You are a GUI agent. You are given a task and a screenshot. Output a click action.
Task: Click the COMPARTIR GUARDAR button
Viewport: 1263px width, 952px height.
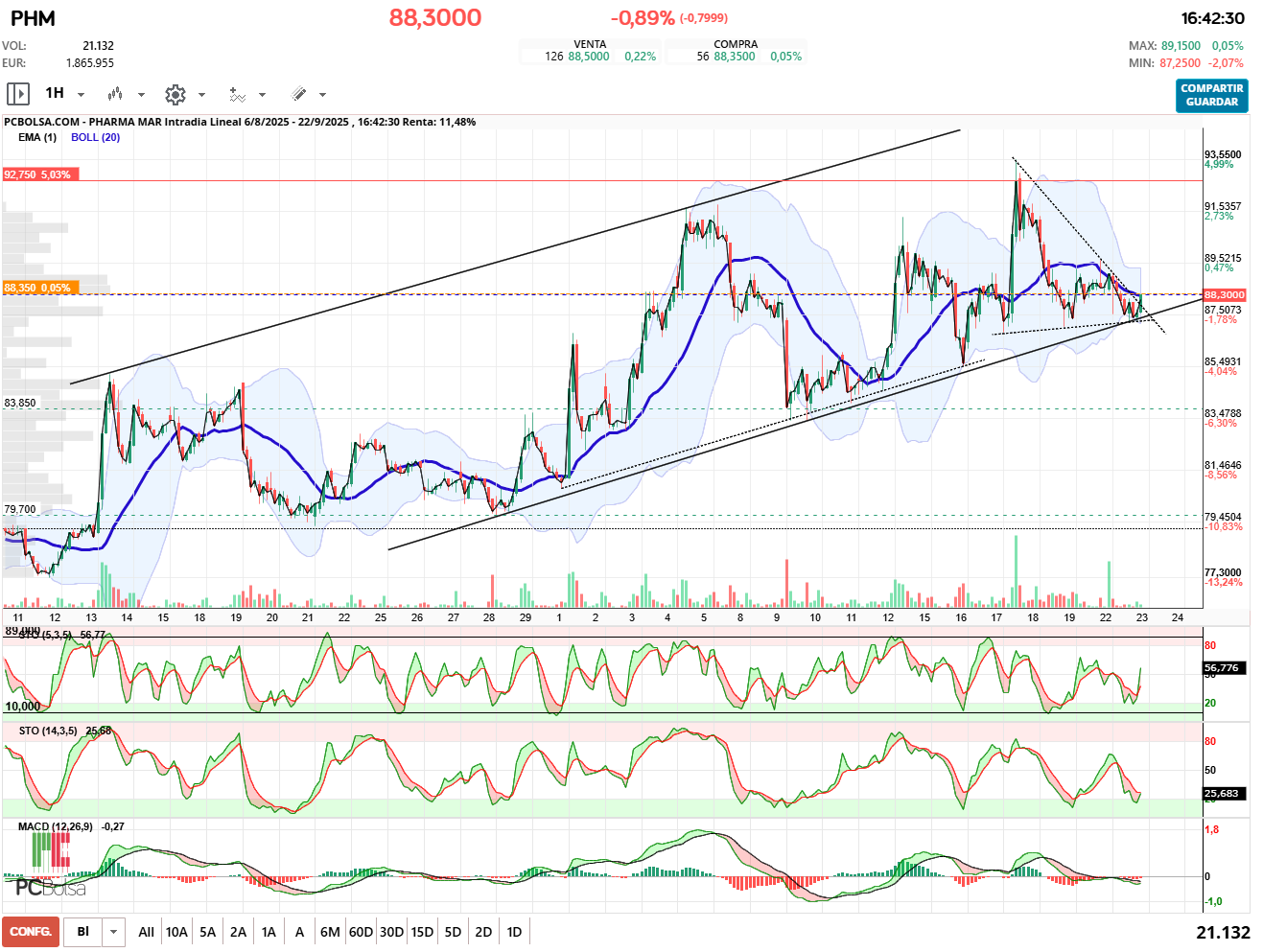pyautogui.click(x=1212, y=95)
